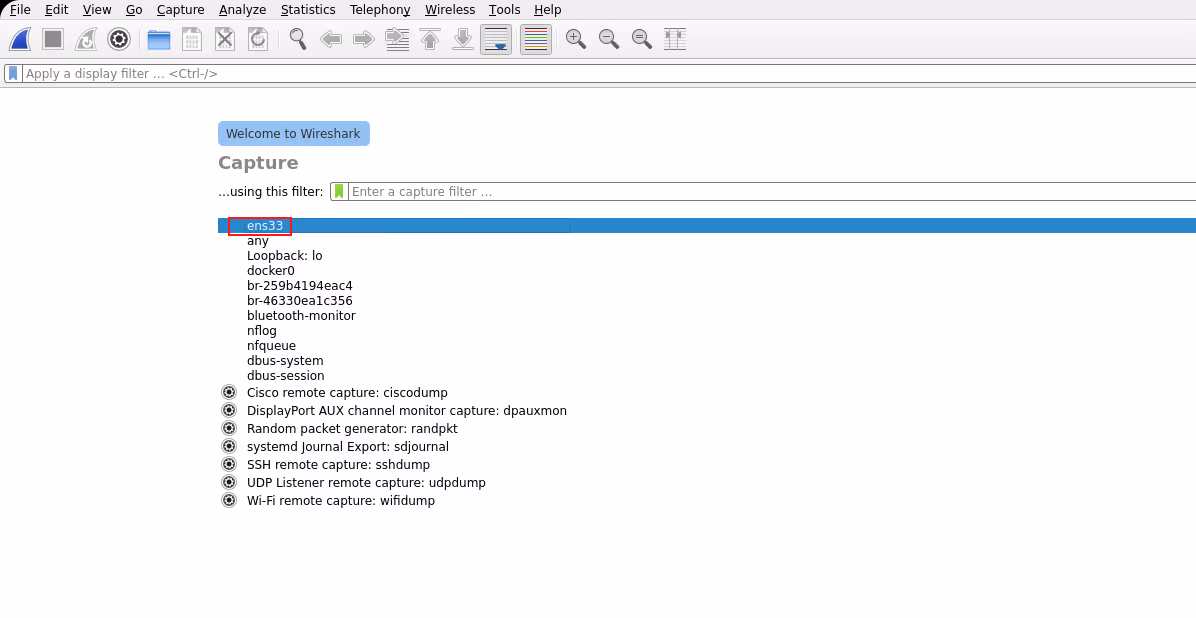Click the Zoom in toolbar icon
1196x618 pixels.
[x=575, y=39]
